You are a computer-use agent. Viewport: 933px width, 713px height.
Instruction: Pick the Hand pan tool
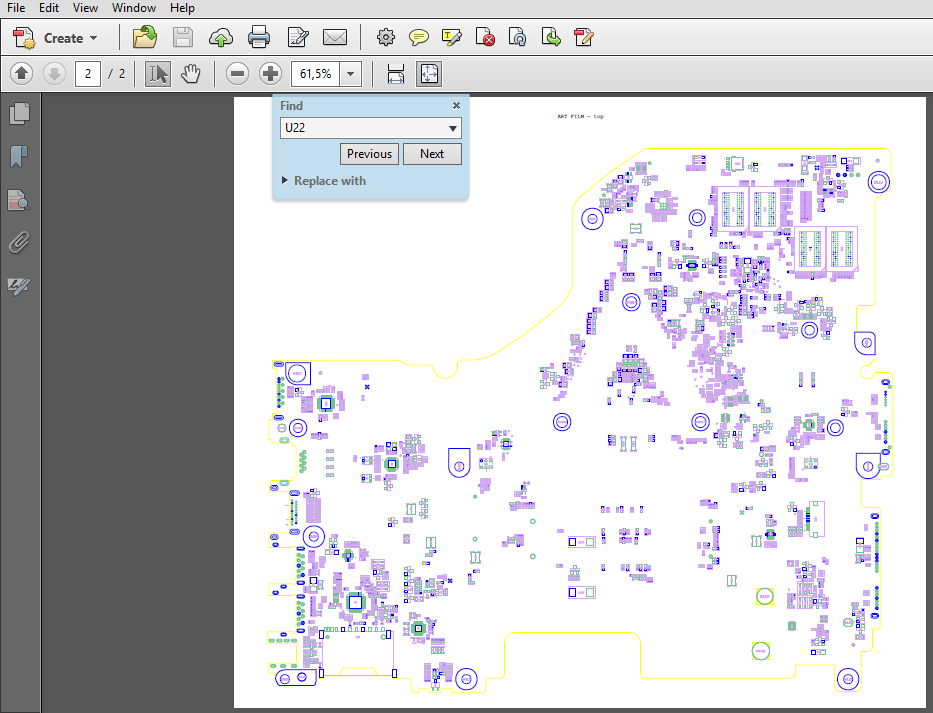[x=190, y=74]
